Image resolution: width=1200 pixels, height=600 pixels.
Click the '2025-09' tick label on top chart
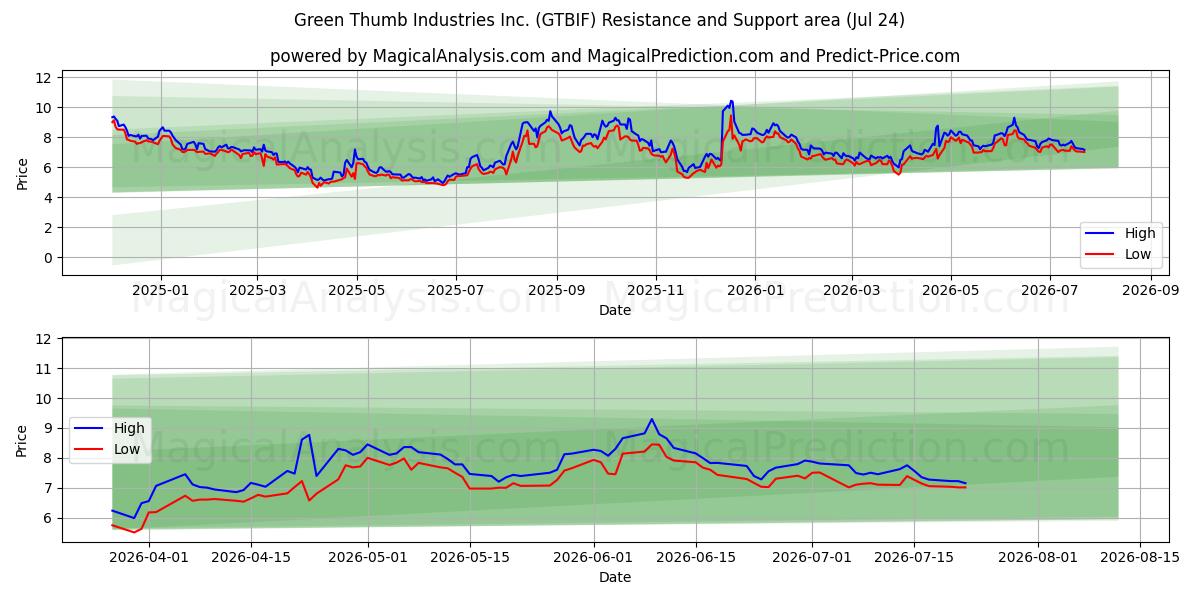557,289
